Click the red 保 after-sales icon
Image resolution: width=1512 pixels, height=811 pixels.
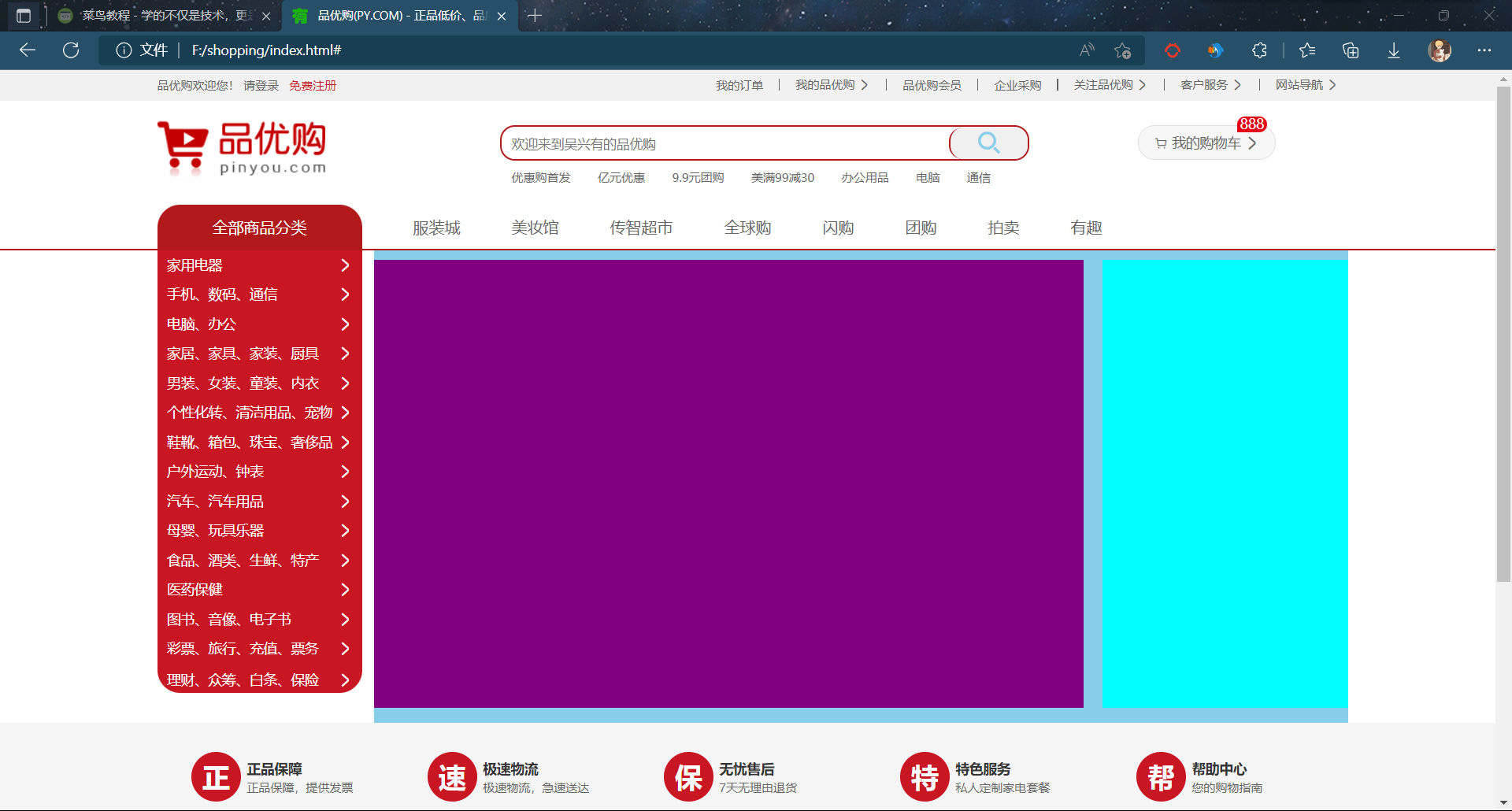[688, 777]
